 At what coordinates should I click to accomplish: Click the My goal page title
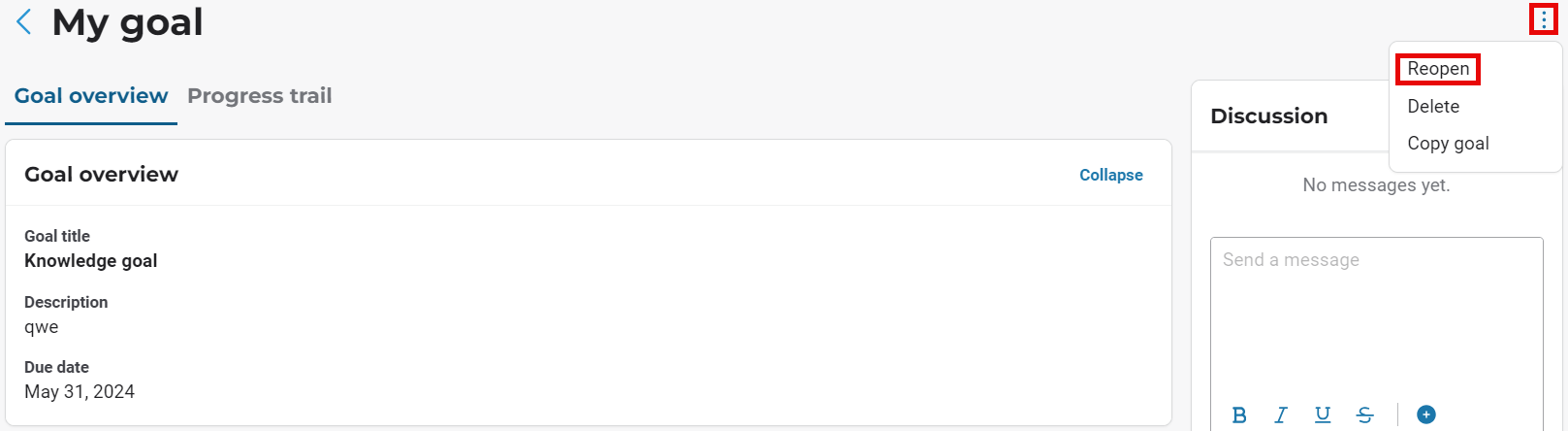[127, 22]
